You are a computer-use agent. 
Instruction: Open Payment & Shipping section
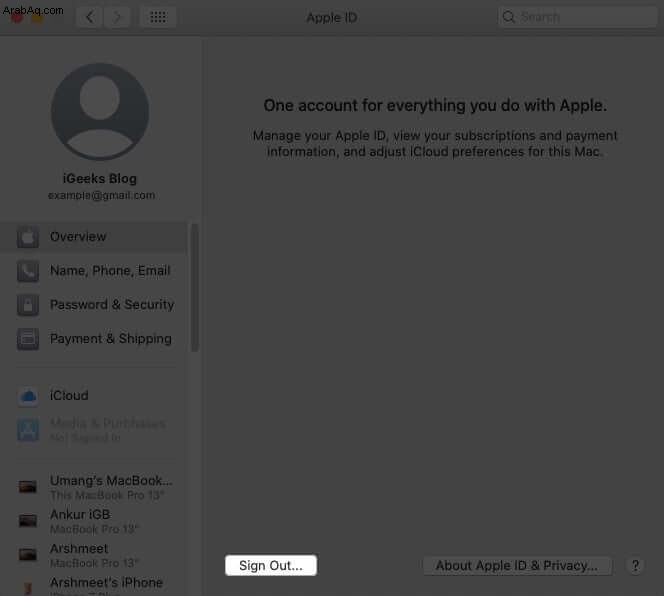[93, 339]
